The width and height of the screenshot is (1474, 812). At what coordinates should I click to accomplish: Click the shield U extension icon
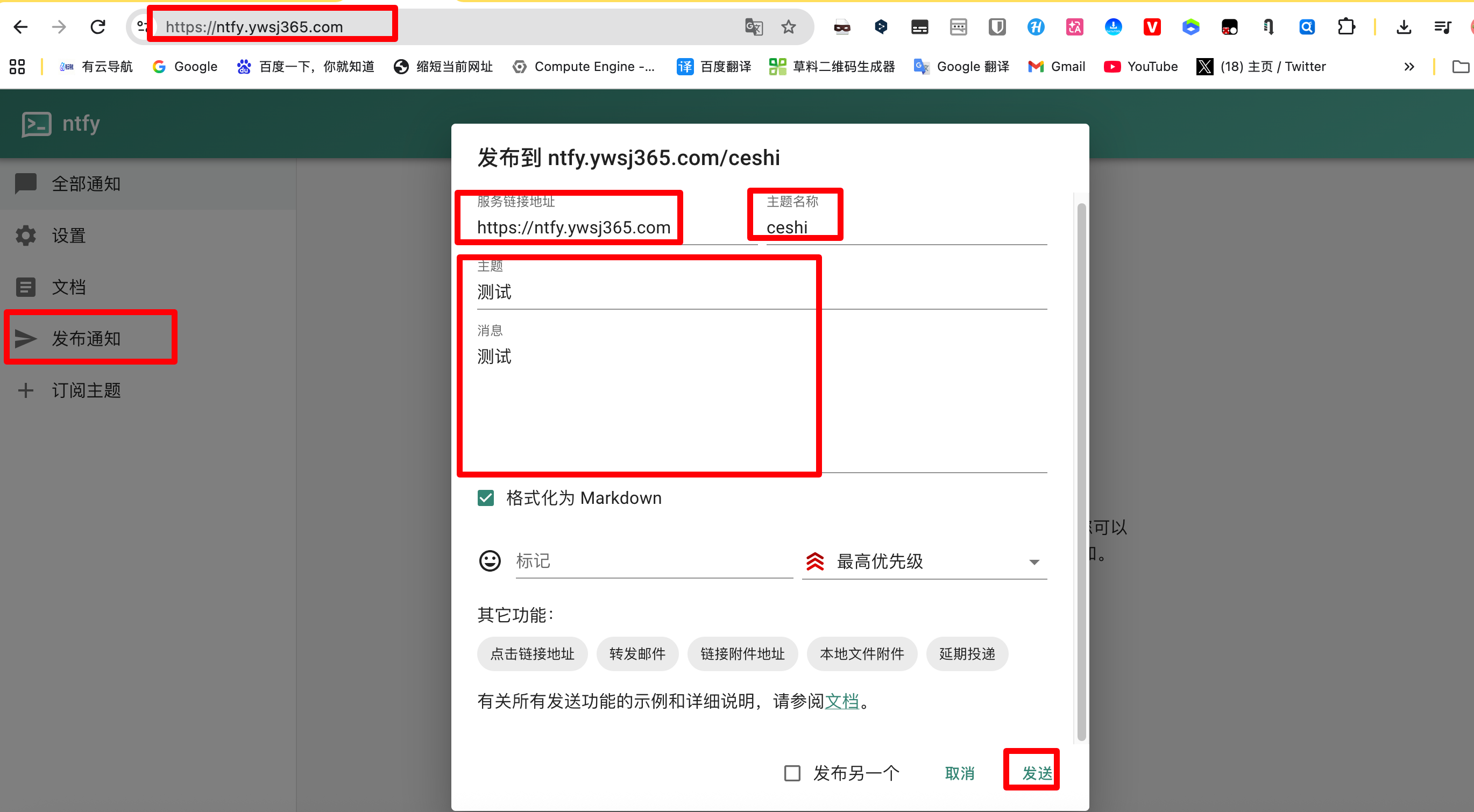click(x=997, y=26)
